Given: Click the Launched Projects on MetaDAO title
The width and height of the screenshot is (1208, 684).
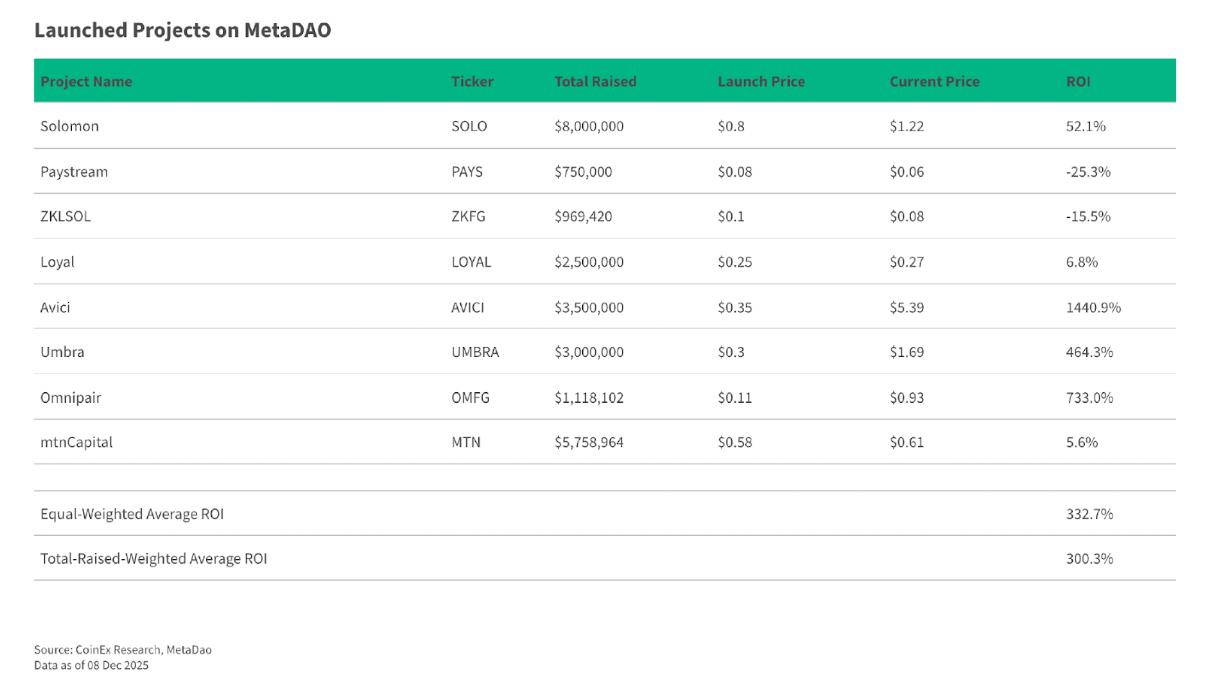Looking at the screenshot, I should pos(183,30).
